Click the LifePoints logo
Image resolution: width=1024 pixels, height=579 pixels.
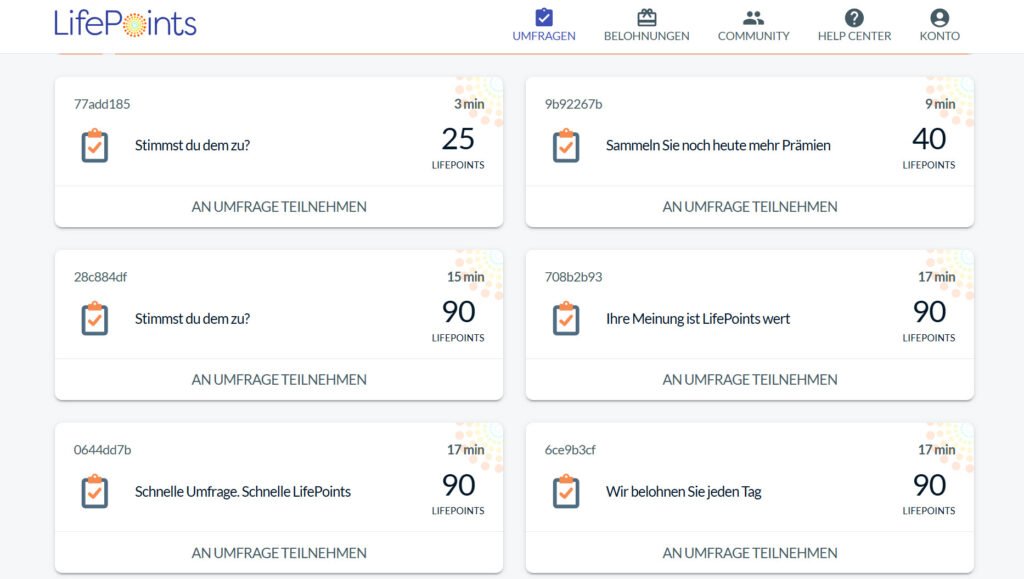[125, 23]
